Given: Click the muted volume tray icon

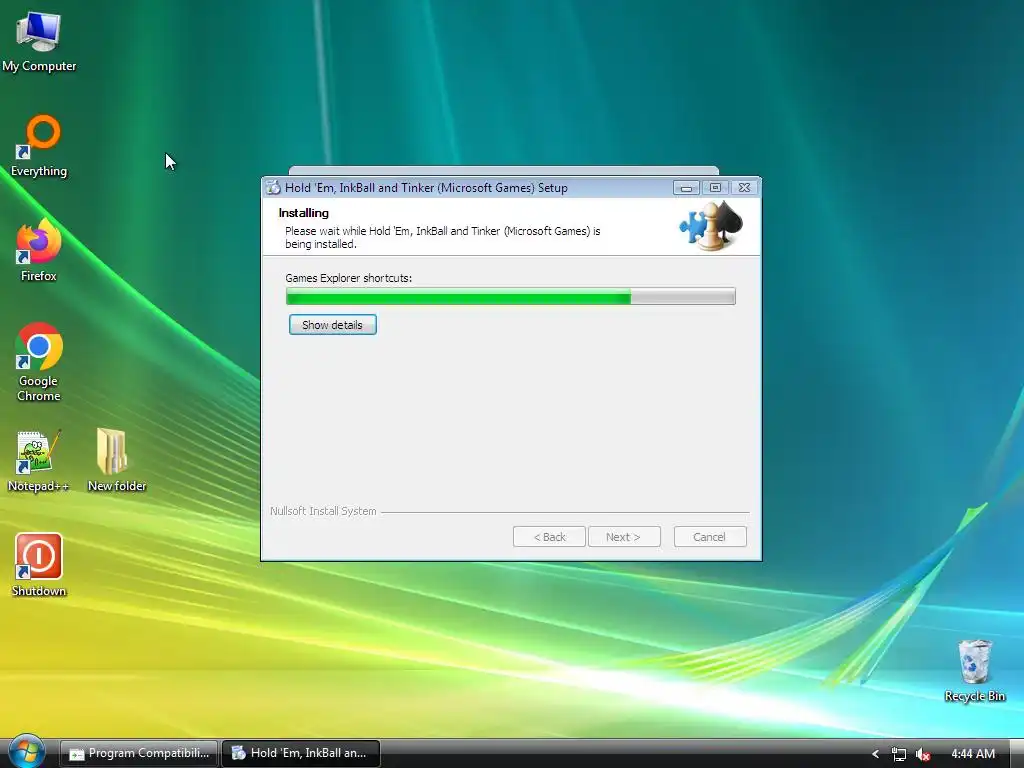Looking at the screenshot, I should point(923,754).
